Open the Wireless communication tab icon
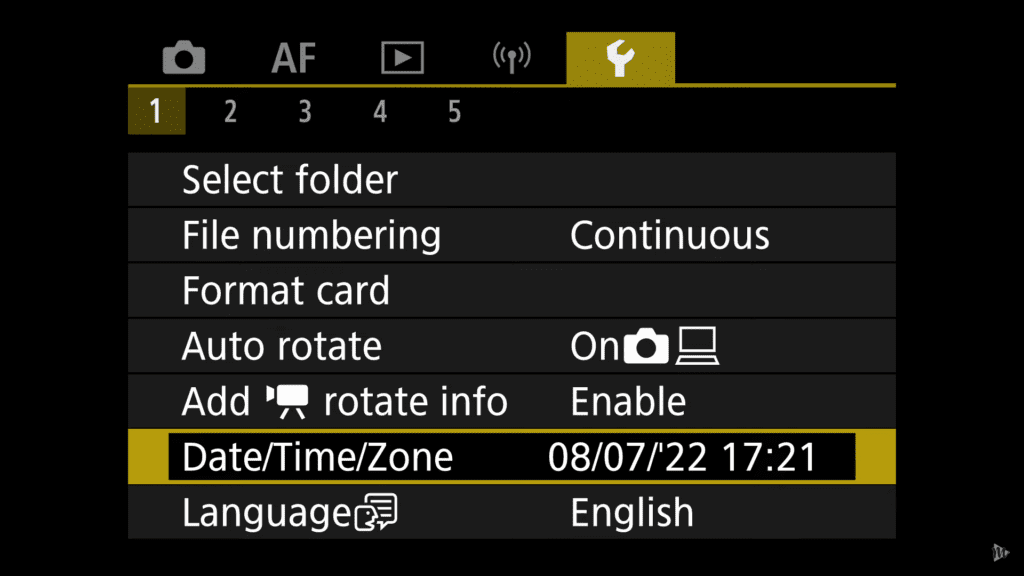 tap(511, 57)
